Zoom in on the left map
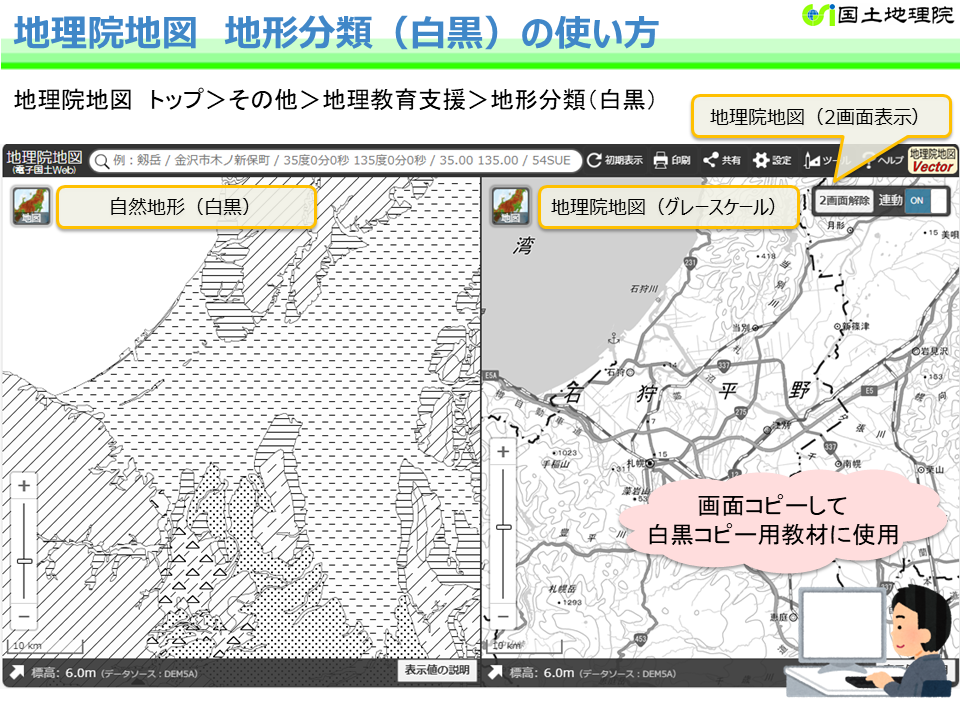 point(24,486)
